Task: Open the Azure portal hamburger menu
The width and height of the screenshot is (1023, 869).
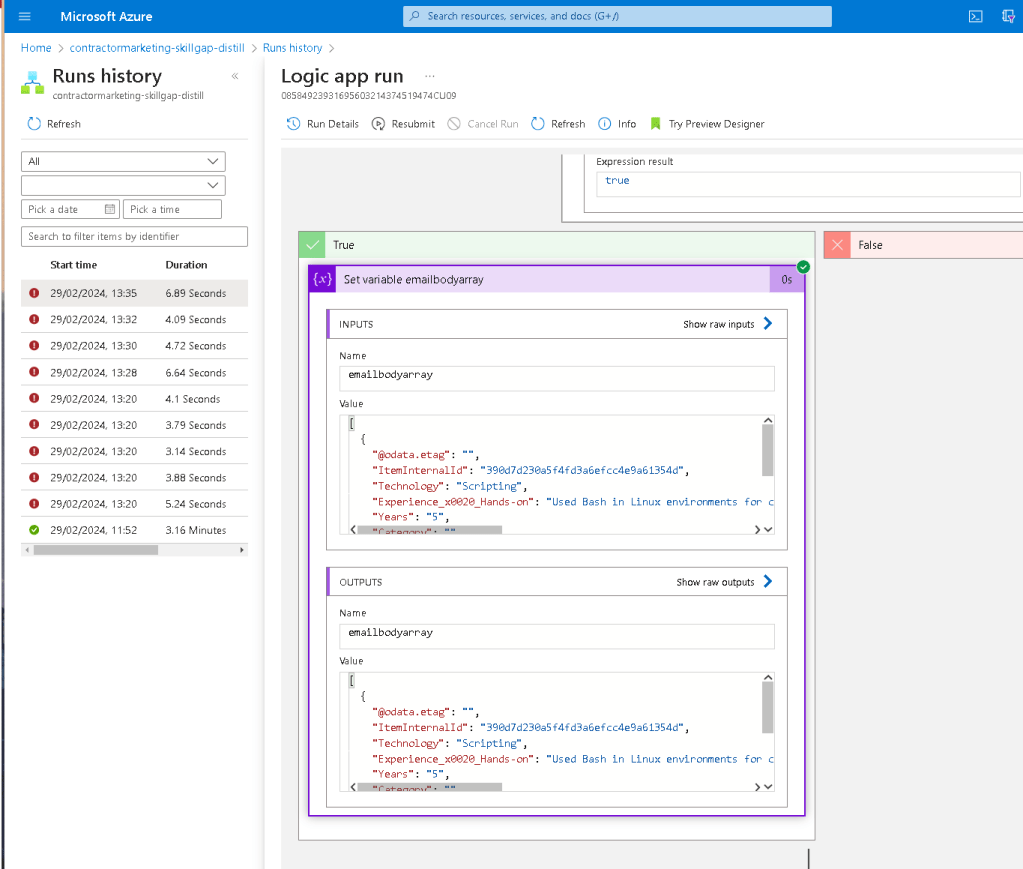Action: 25,16
